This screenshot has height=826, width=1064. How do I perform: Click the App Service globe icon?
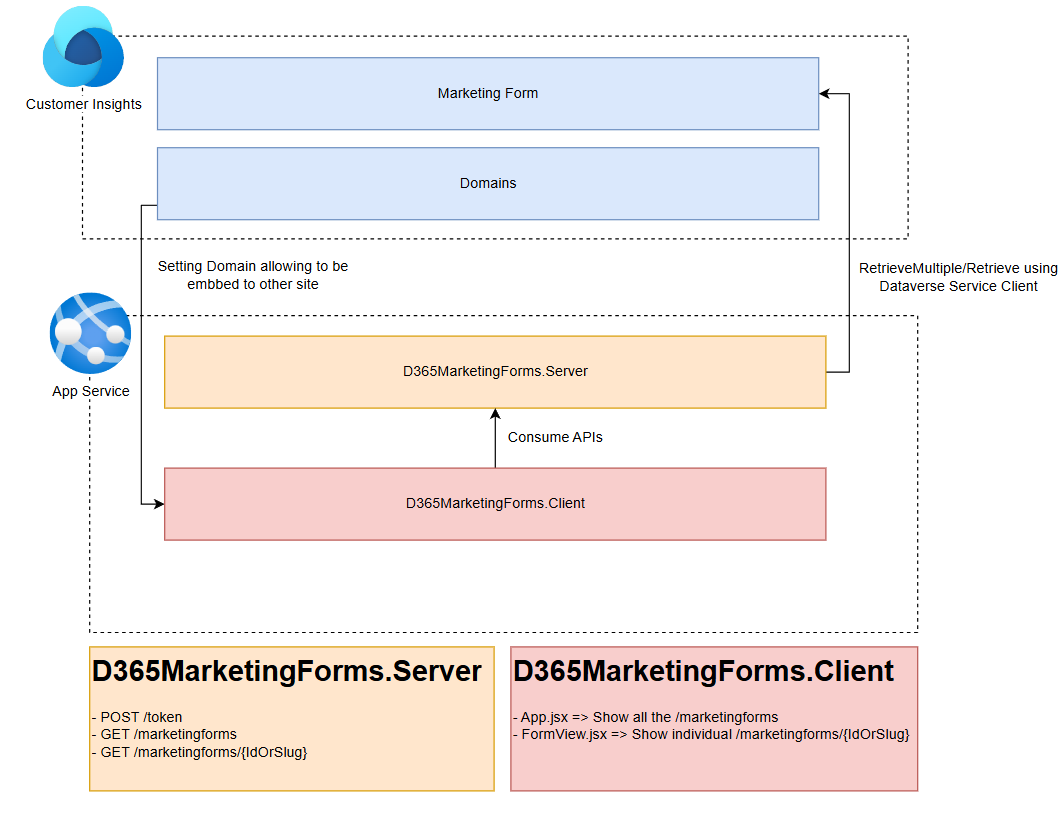tap(90, 333)
